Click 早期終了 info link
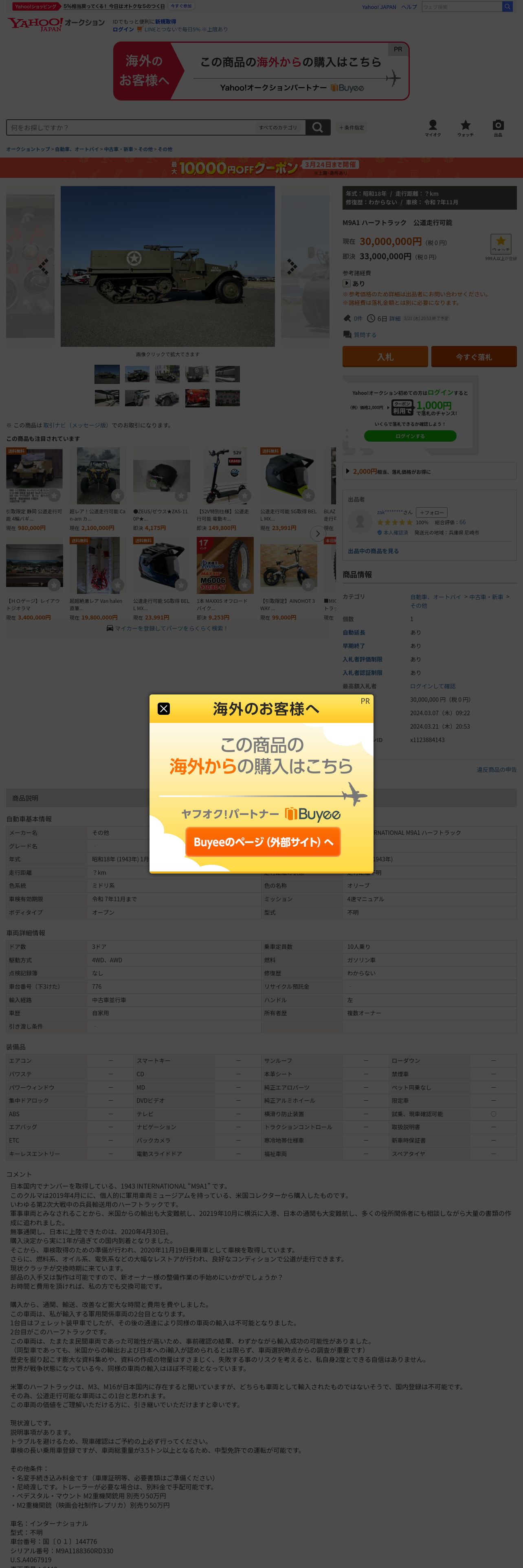 (x=354, y=646)
